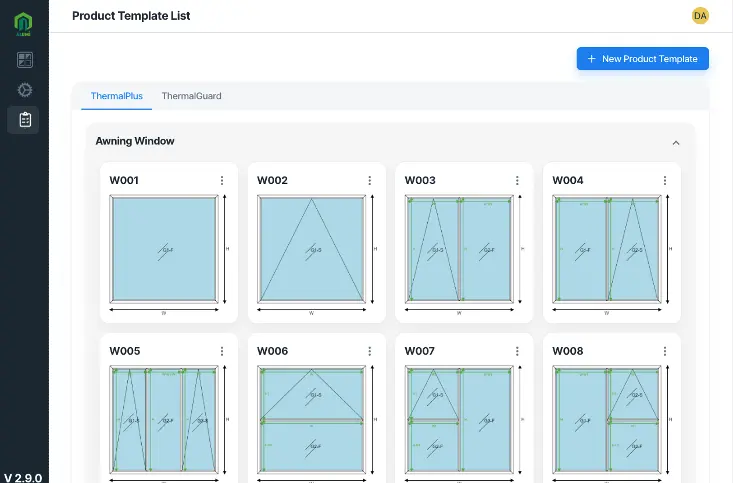Select the ThermalPlus tab
This screenshot has width=733, height=483.
(x=116, y=96)
